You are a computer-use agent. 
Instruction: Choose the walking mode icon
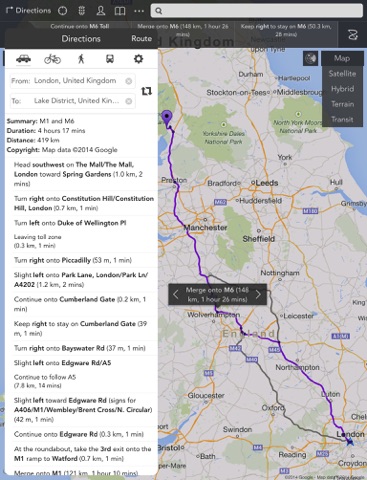pyautogui.click(x=81, y=59)
